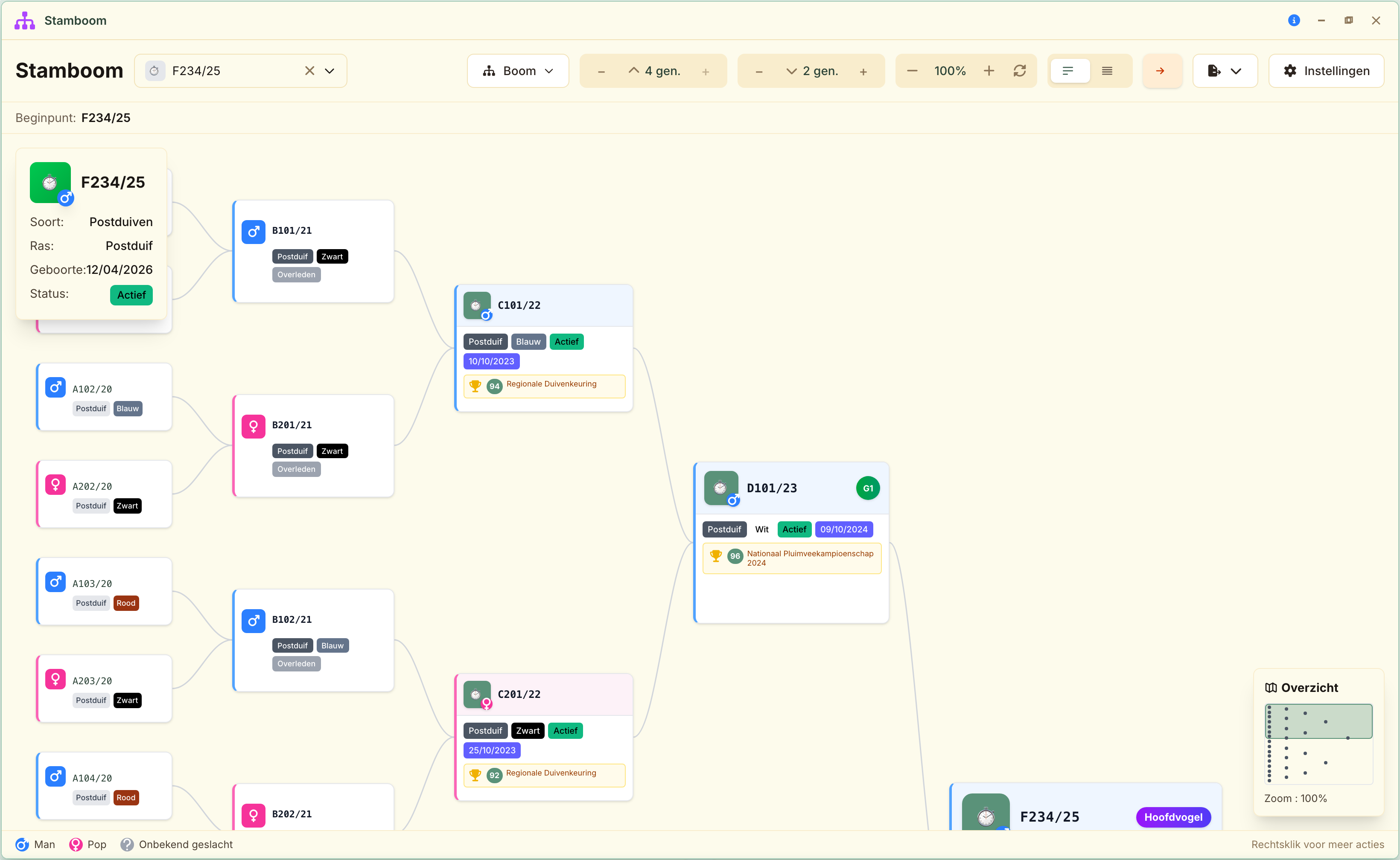The width and height of the screenshot is (1400, 860).
Task: Select the C101/22 bird card photo
Action: [x=477, y=306]
